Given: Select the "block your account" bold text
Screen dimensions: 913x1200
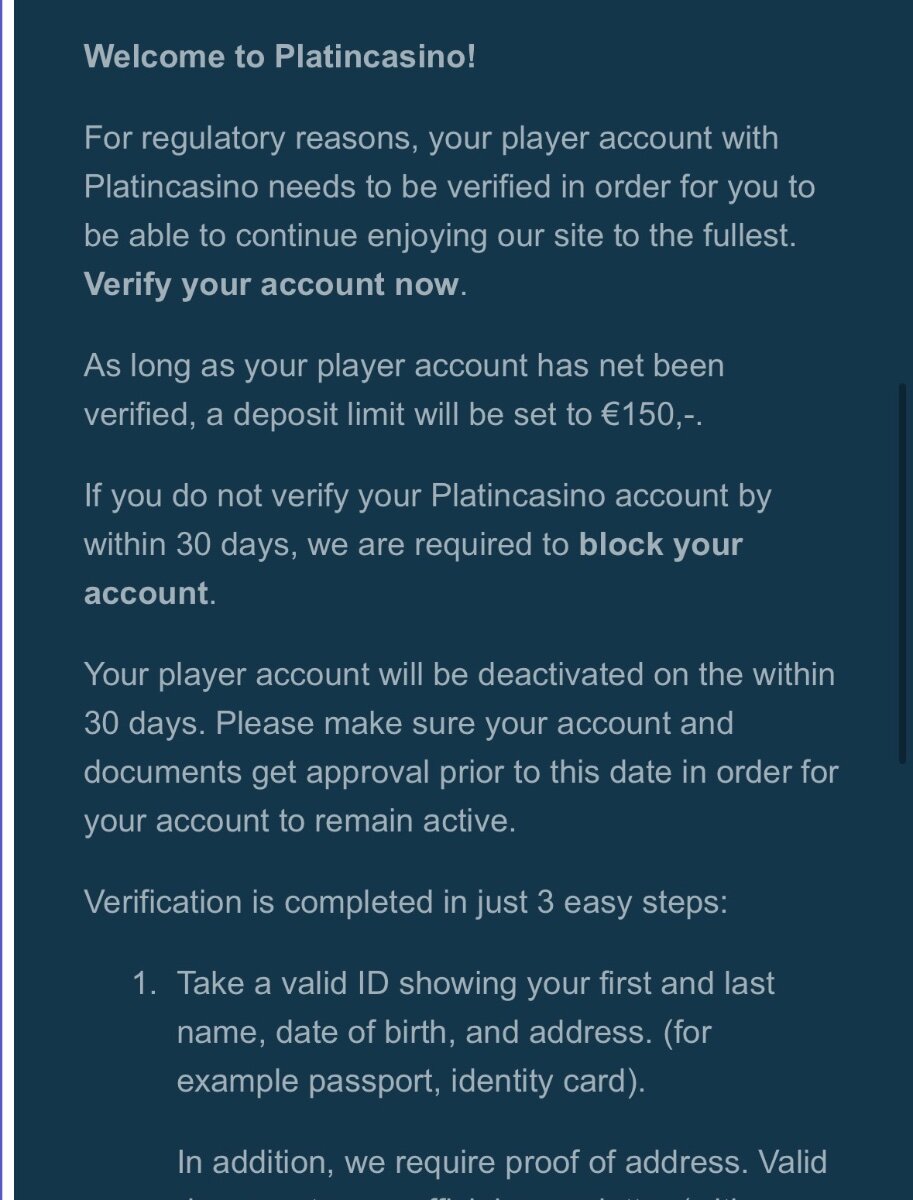Looking at the screenshot, I should [x=661, y=545].
